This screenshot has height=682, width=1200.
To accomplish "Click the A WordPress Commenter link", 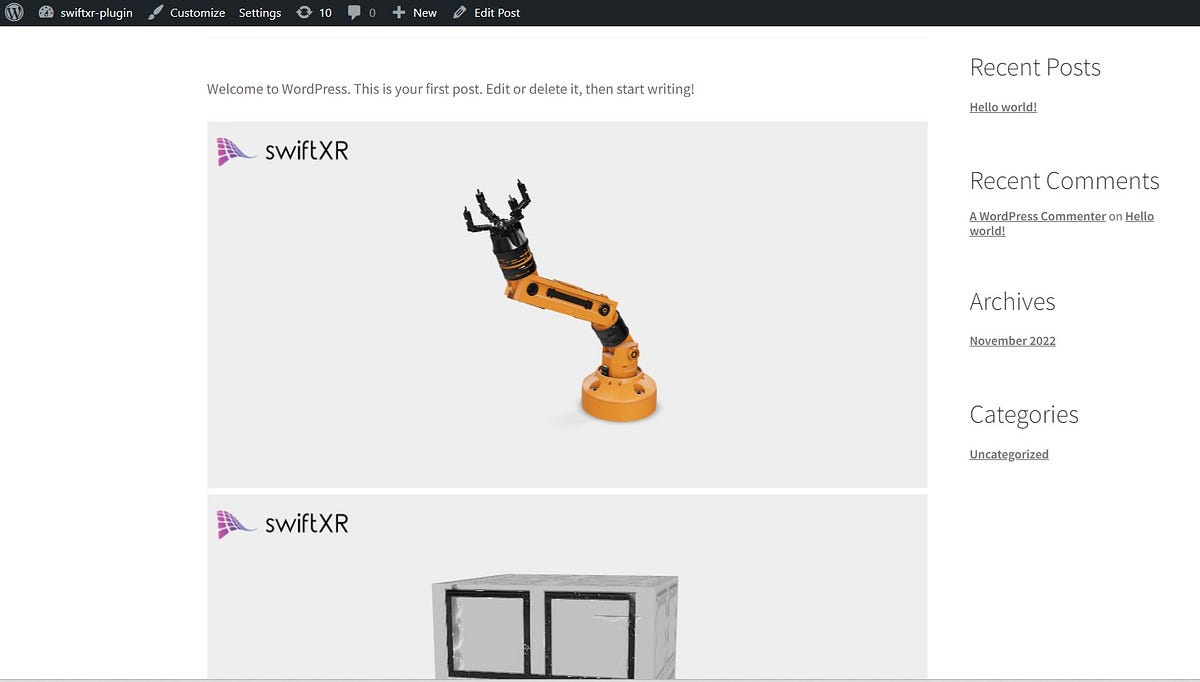I will (1037, 215).
